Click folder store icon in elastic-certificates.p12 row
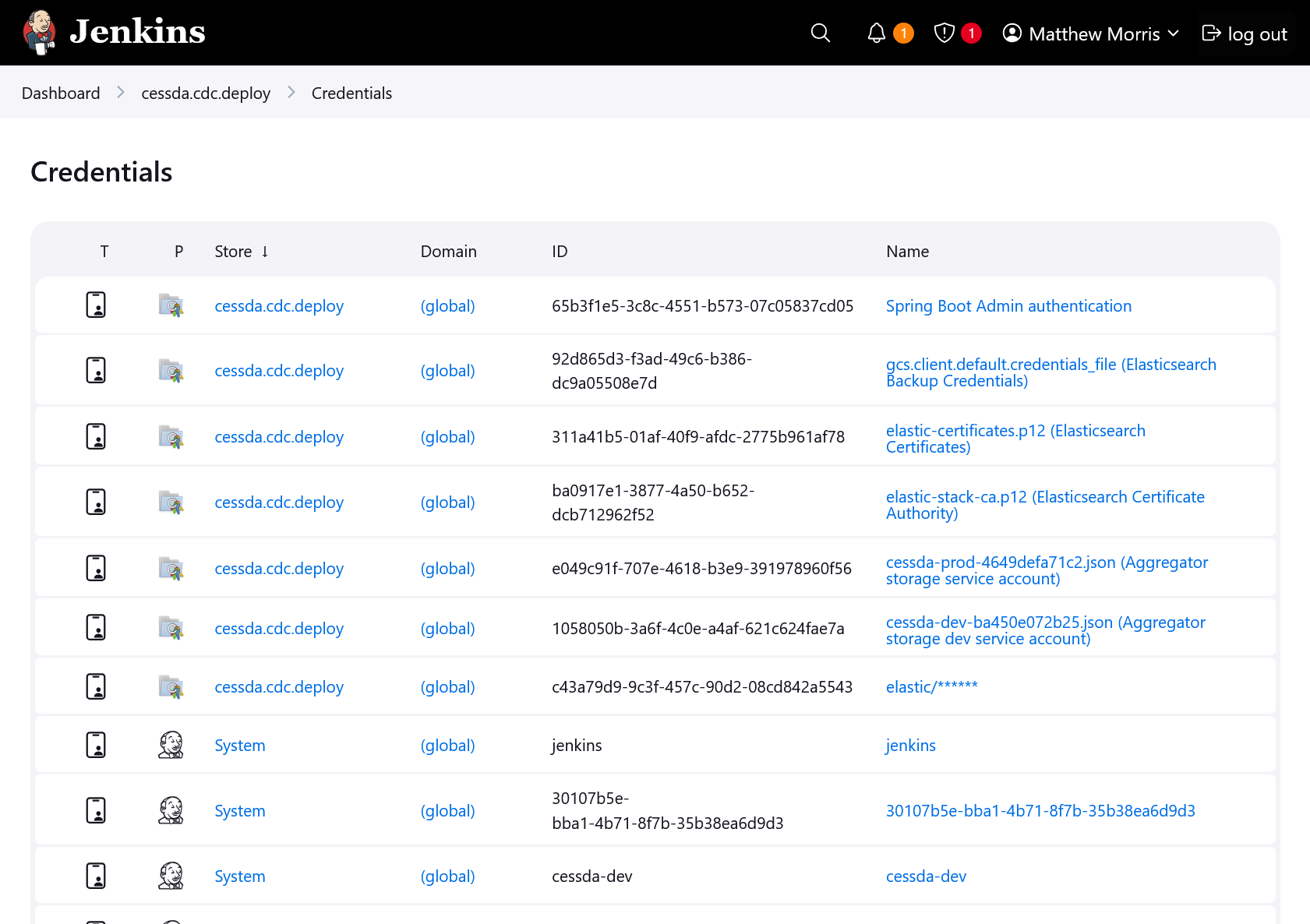Screen dimensions: 1310x924 [x=171, y=436]
